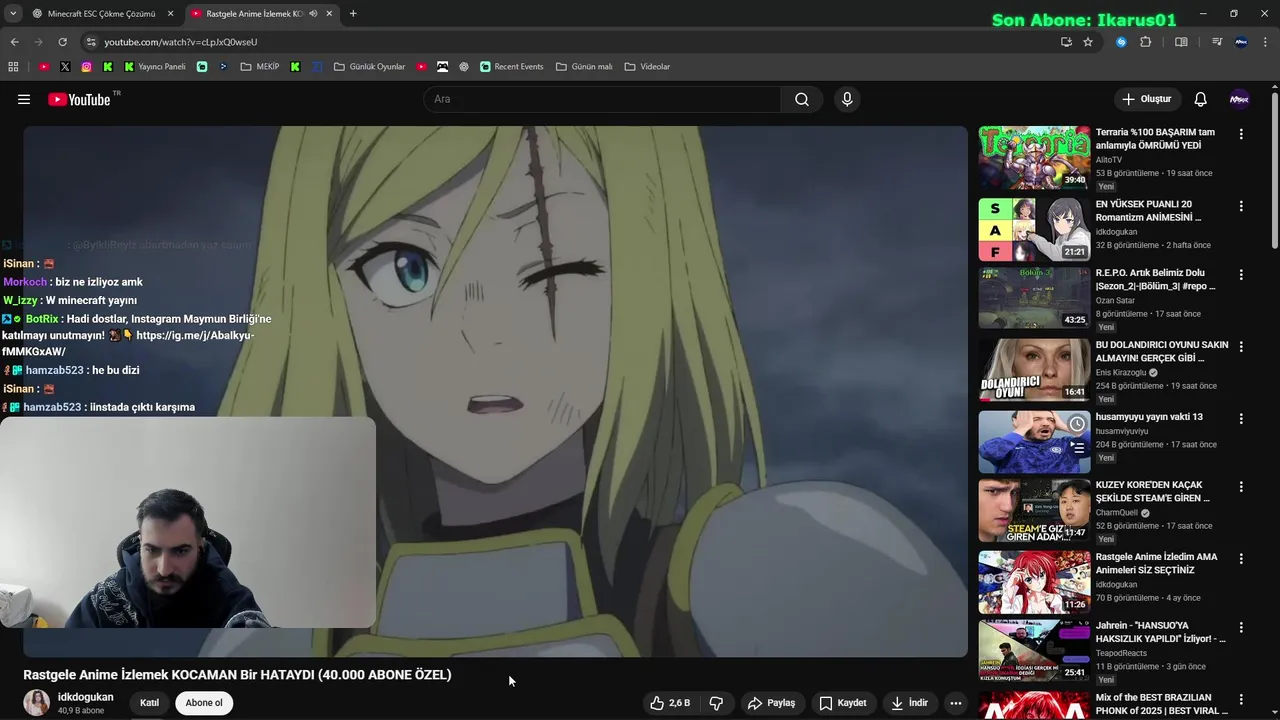1280x720 pixels.
Task: Open a new browser tab
Action: (353, 14)
